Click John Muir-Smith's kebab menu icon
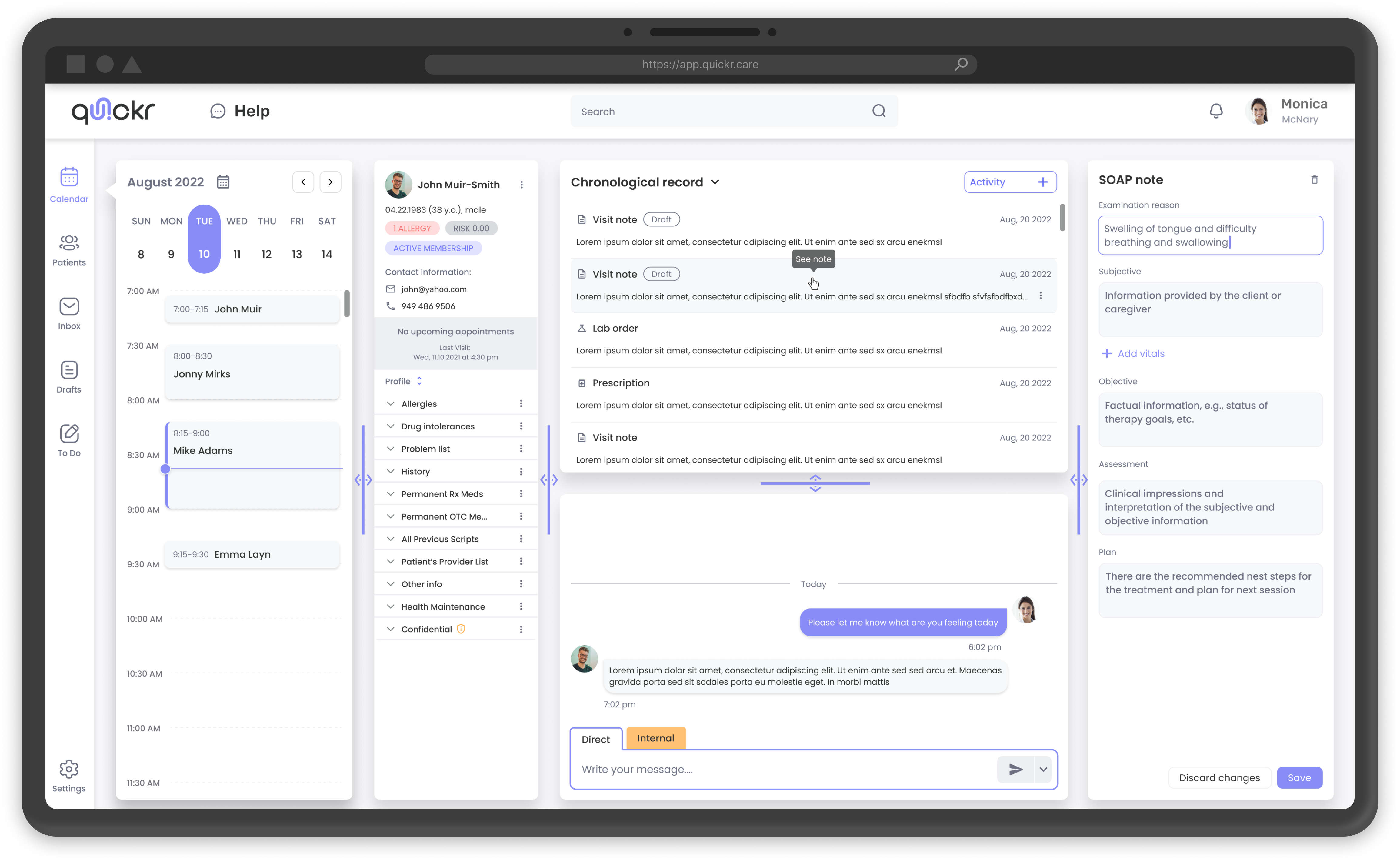The image size is (1400, 862). (x=522, y=185)
